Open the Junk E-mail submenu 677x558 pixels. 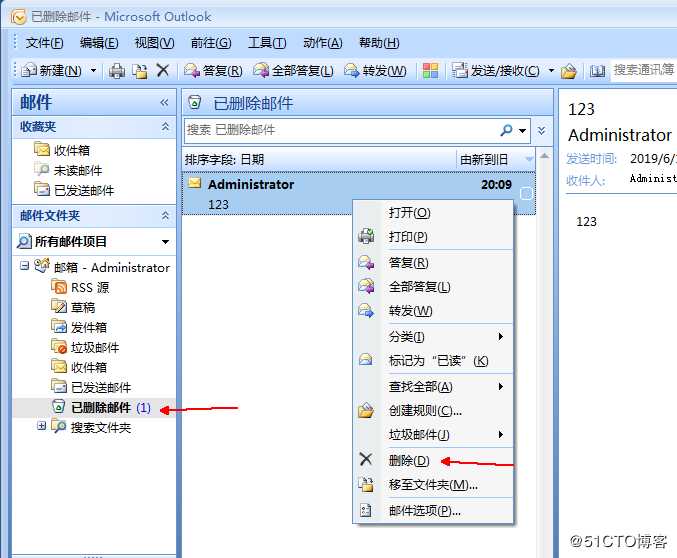click(434, 434)
